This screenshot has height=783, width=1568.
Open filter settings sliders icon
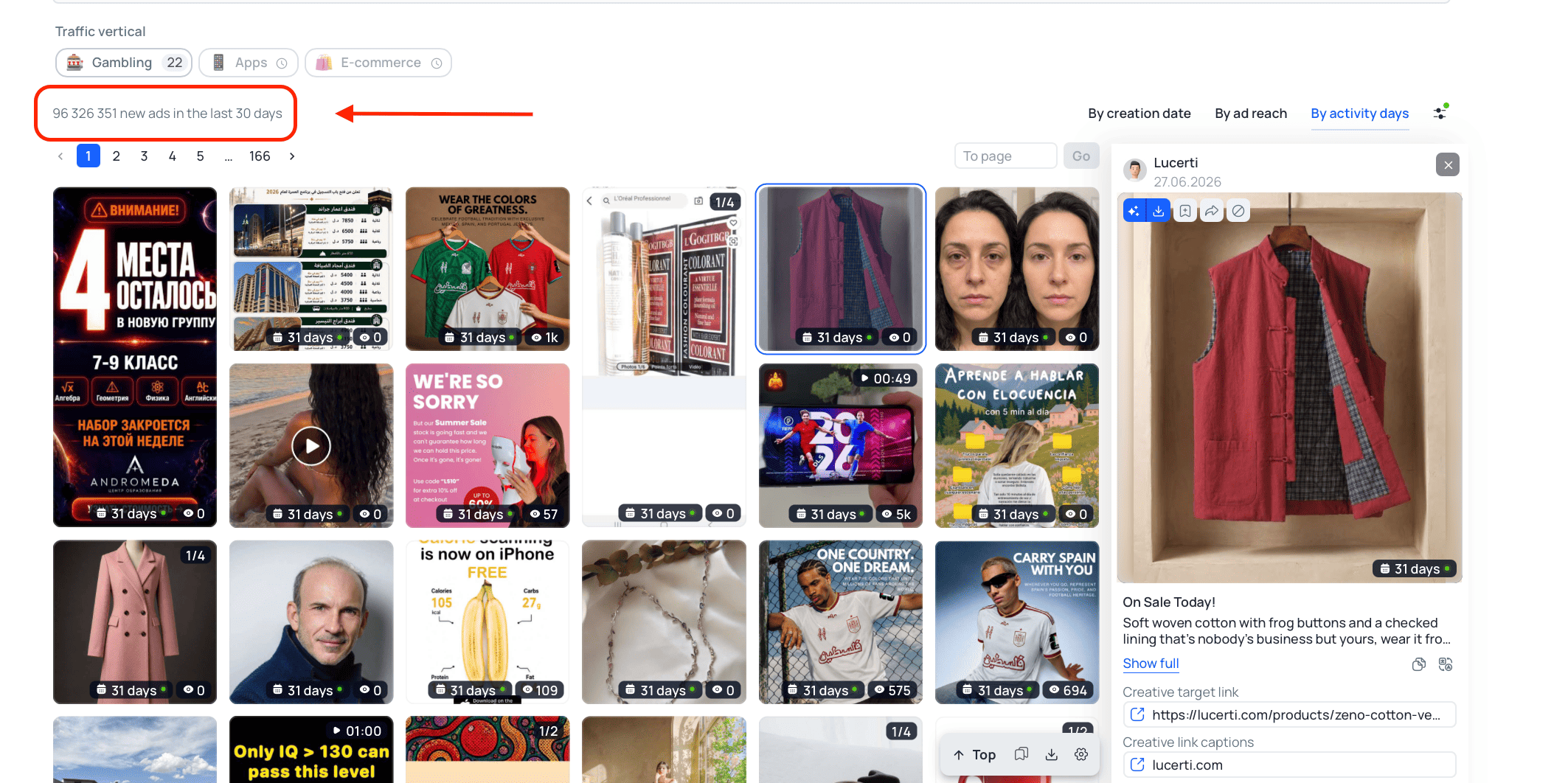[x=1440, y=113]
